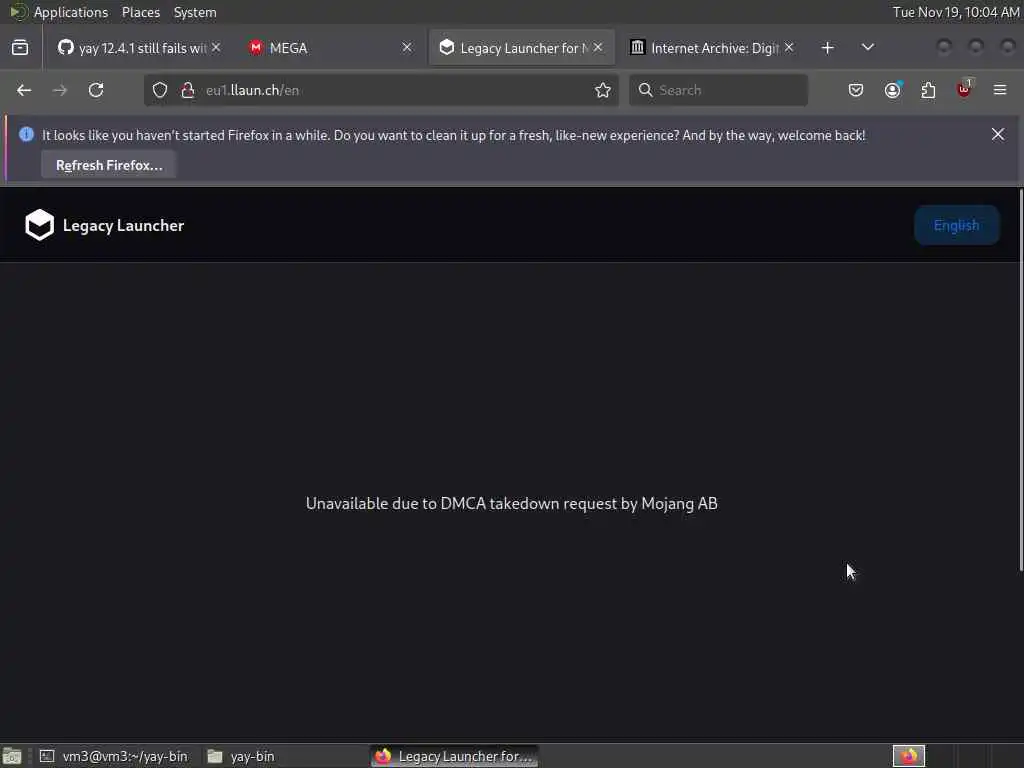Close the MEGA tab
The image size is (1024, 768).
(407, 48)
